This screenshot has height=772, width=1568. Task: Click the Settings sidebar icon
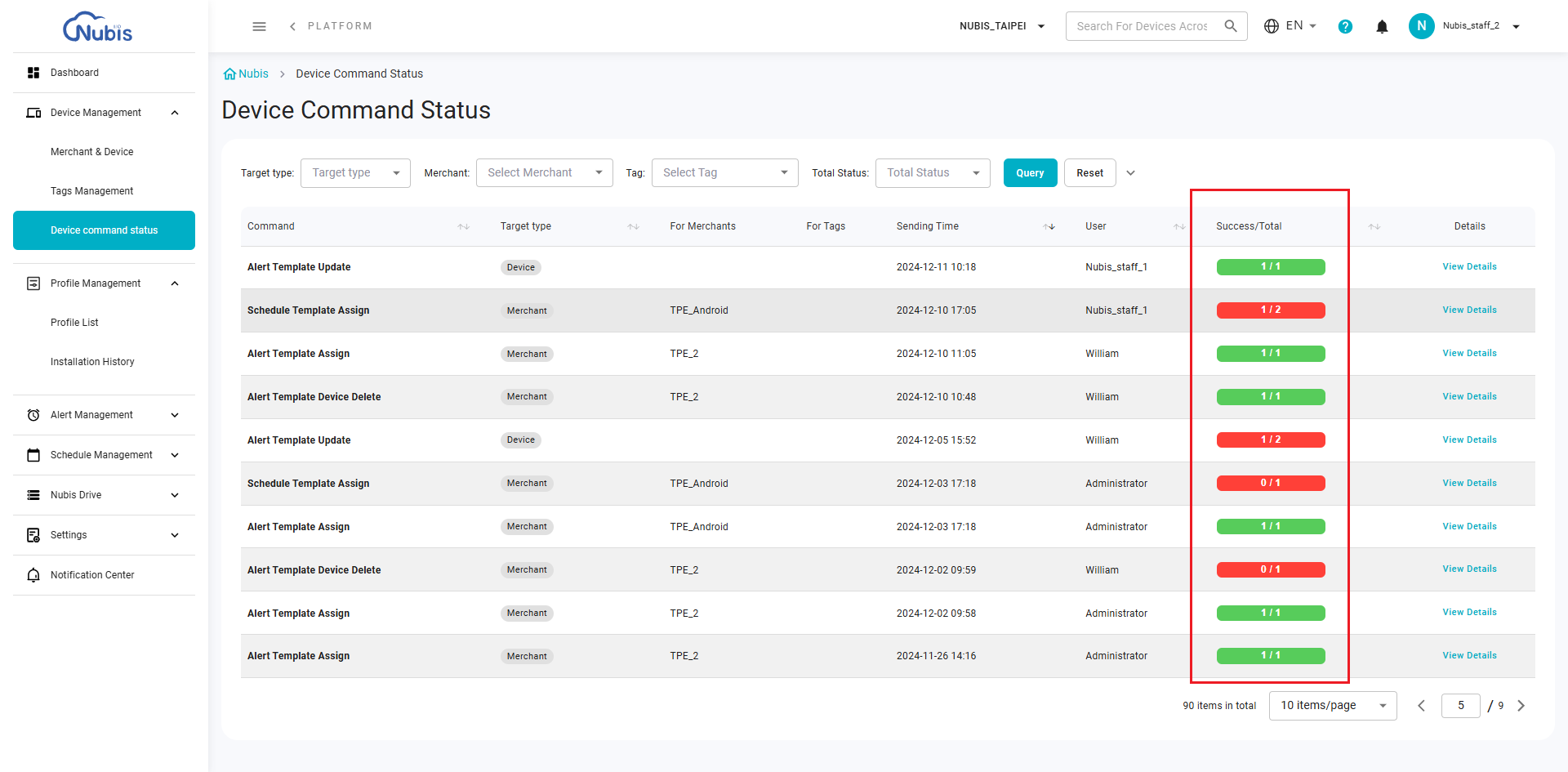point(33,535)
